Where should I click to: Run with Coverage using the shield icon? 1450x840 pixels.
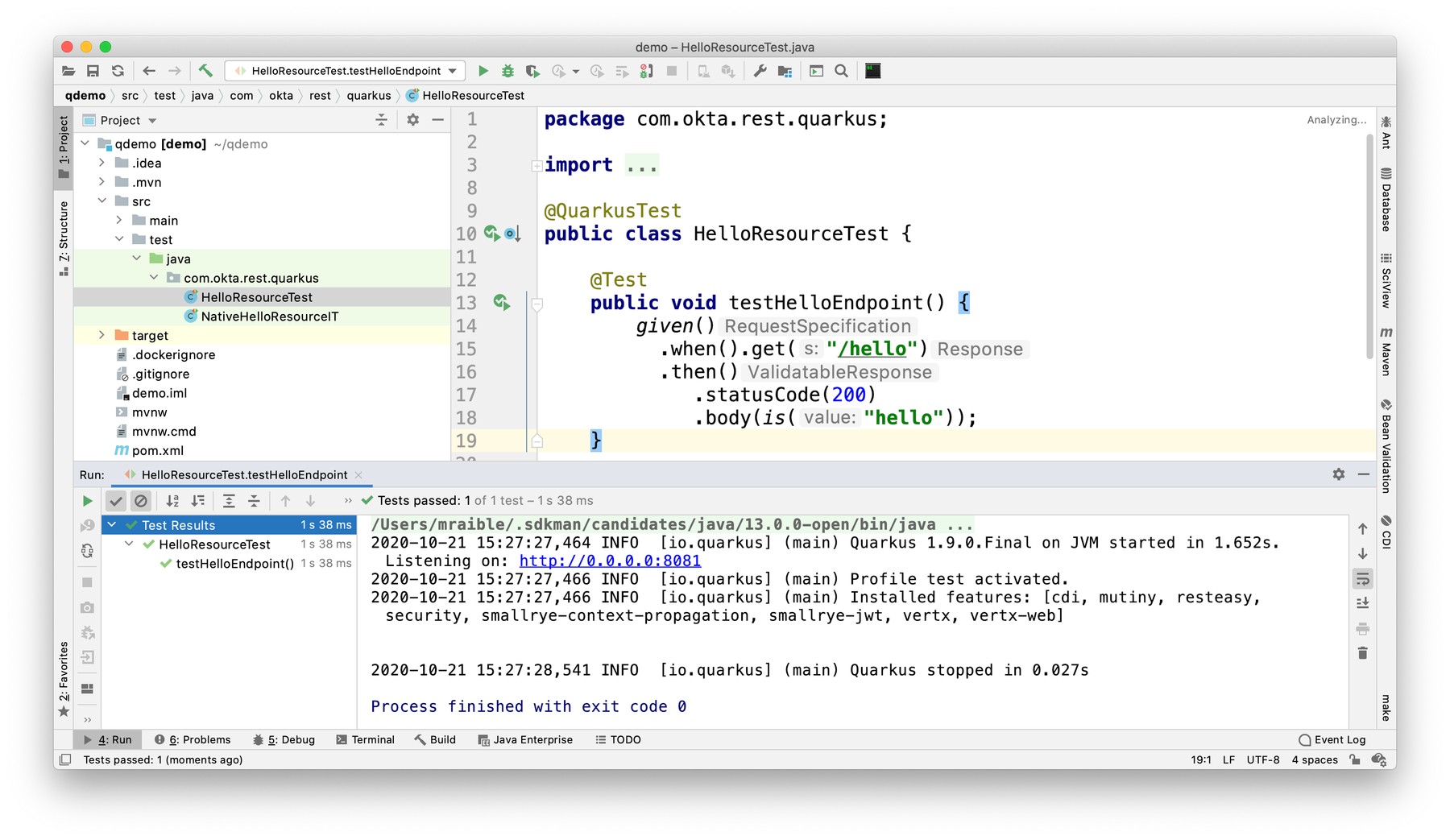[x=532, y=71]
